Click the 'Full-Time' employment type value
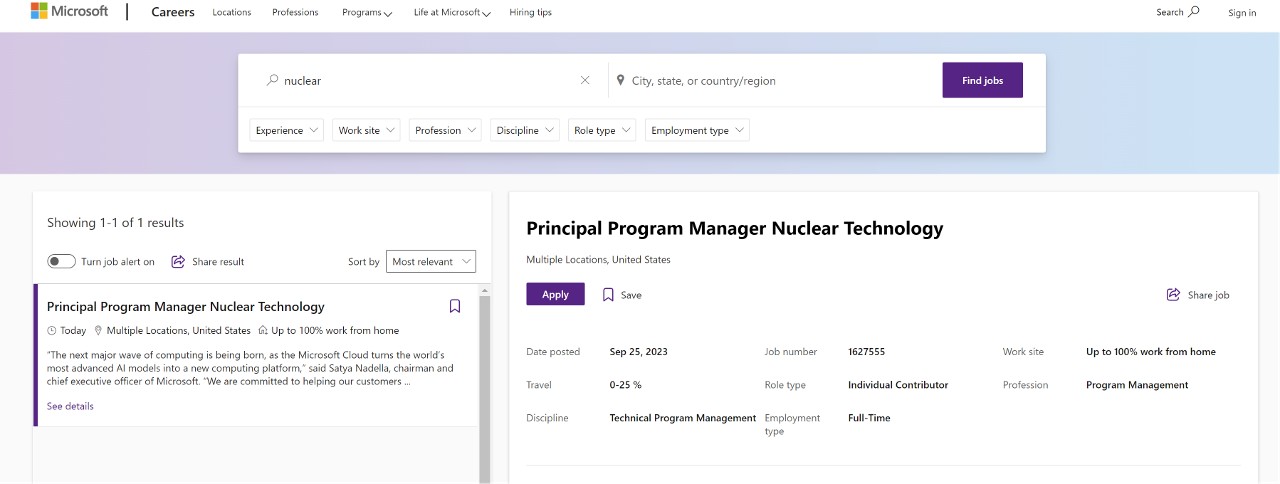Image resolution: width=1280 pixels, height=484 pixels. point(869,418)
